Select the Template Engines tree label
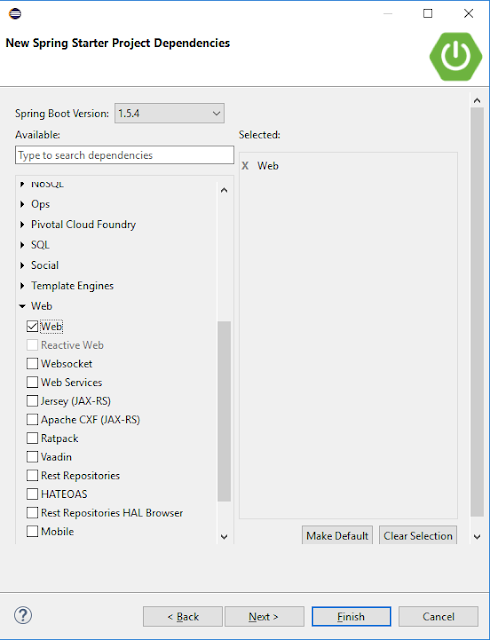490x640 pixels. [x=72, y=286]
